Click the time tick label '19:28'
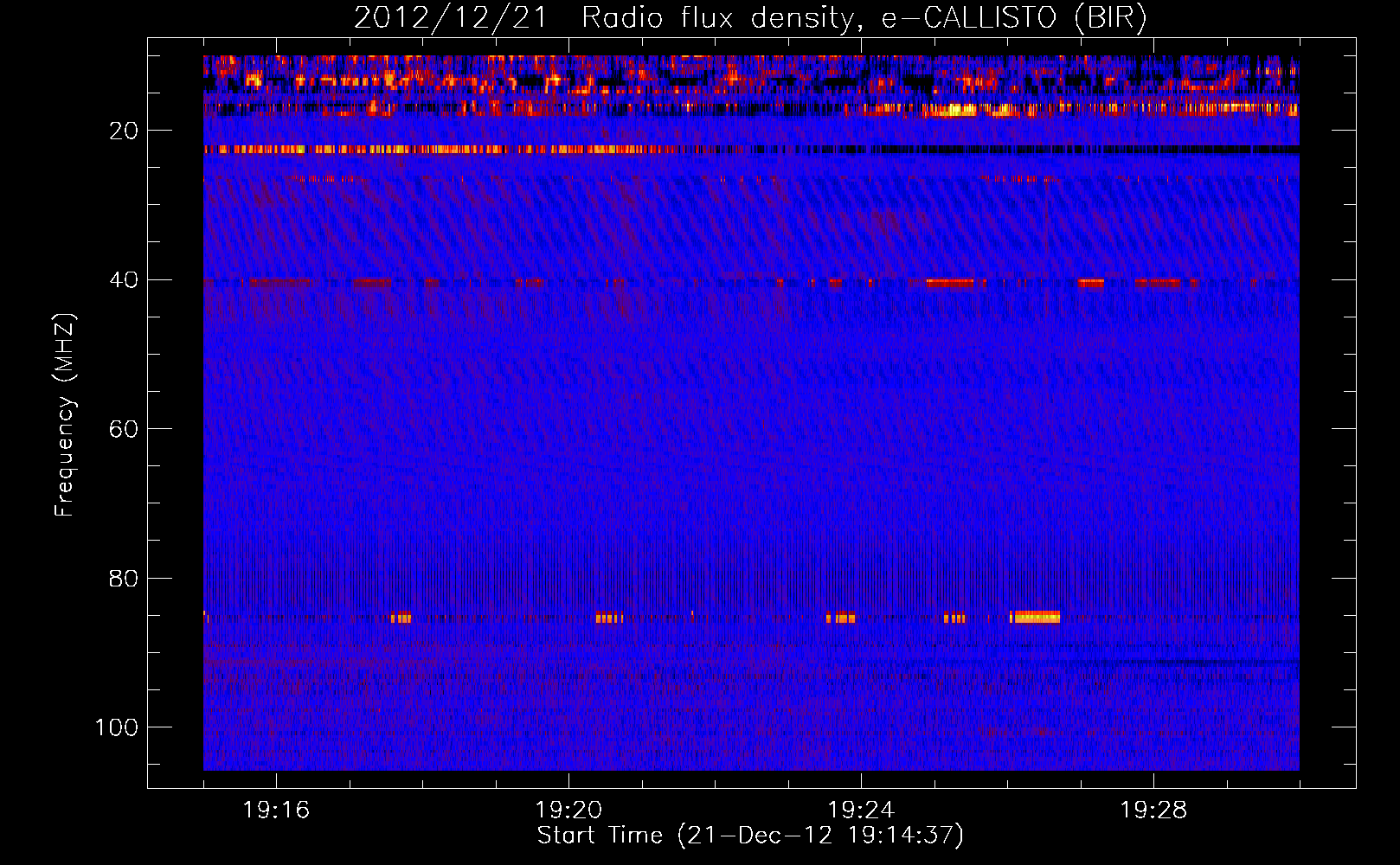The image size is (1400, 865). 1153,811
